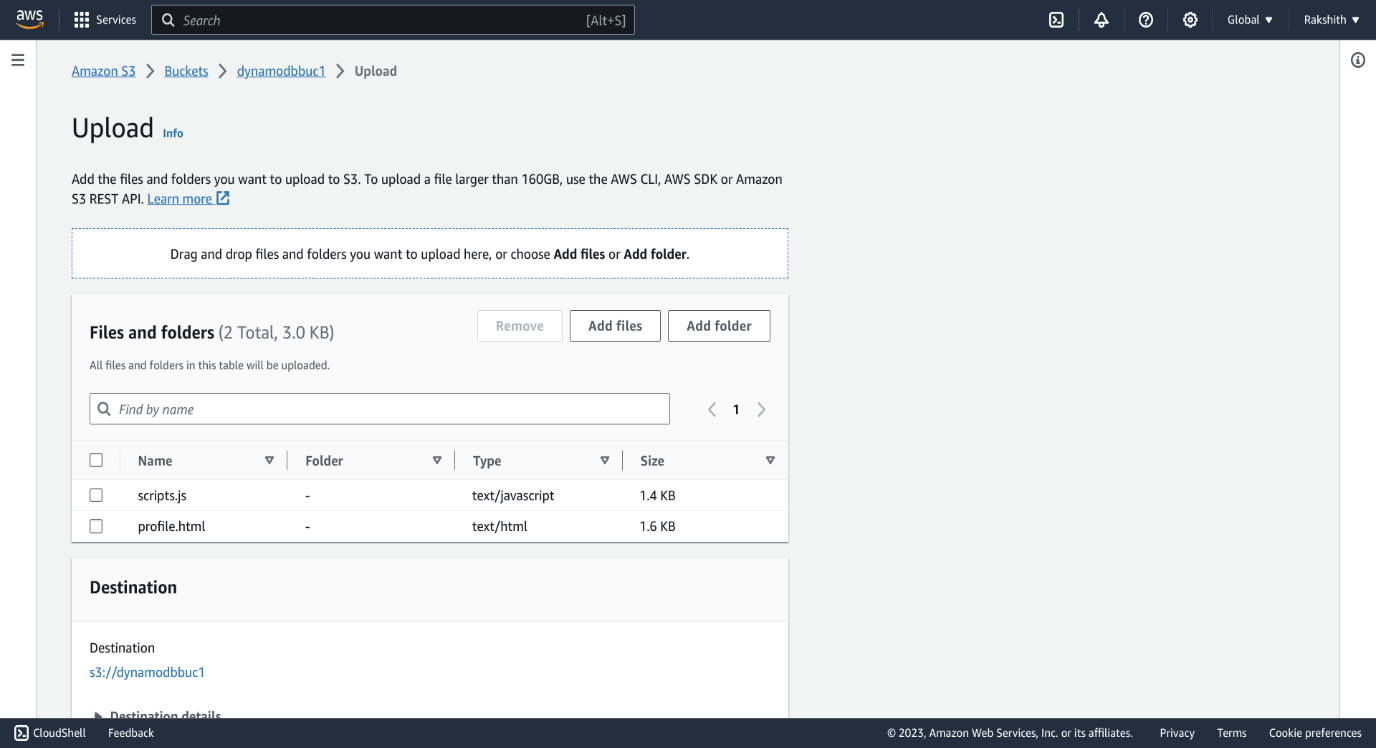Go to the next page arrow
The image size is (1376, 748).
[761, 409]
